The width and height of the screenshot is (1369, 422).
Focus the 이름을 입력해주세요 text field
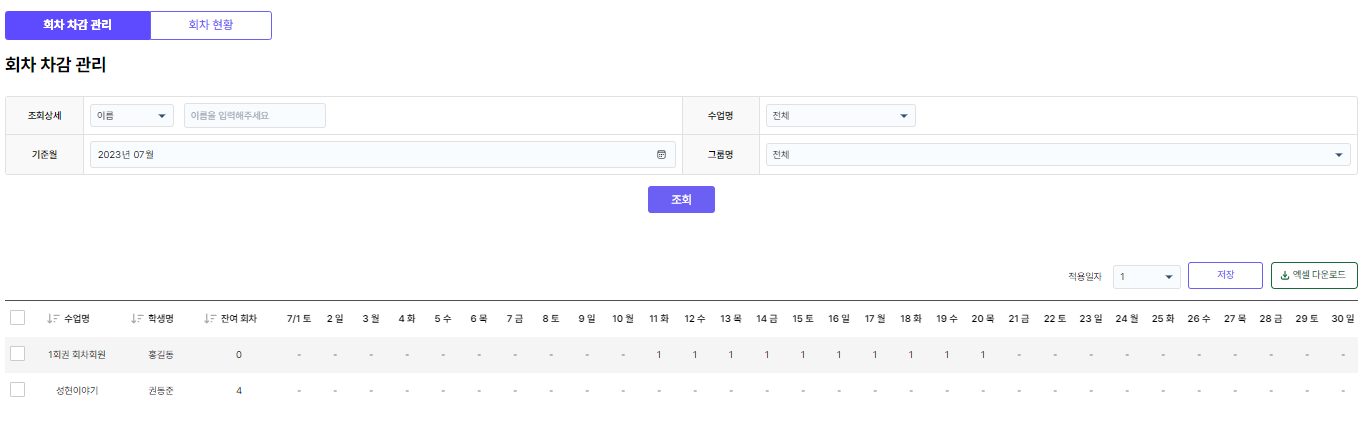tap(255, 116)
